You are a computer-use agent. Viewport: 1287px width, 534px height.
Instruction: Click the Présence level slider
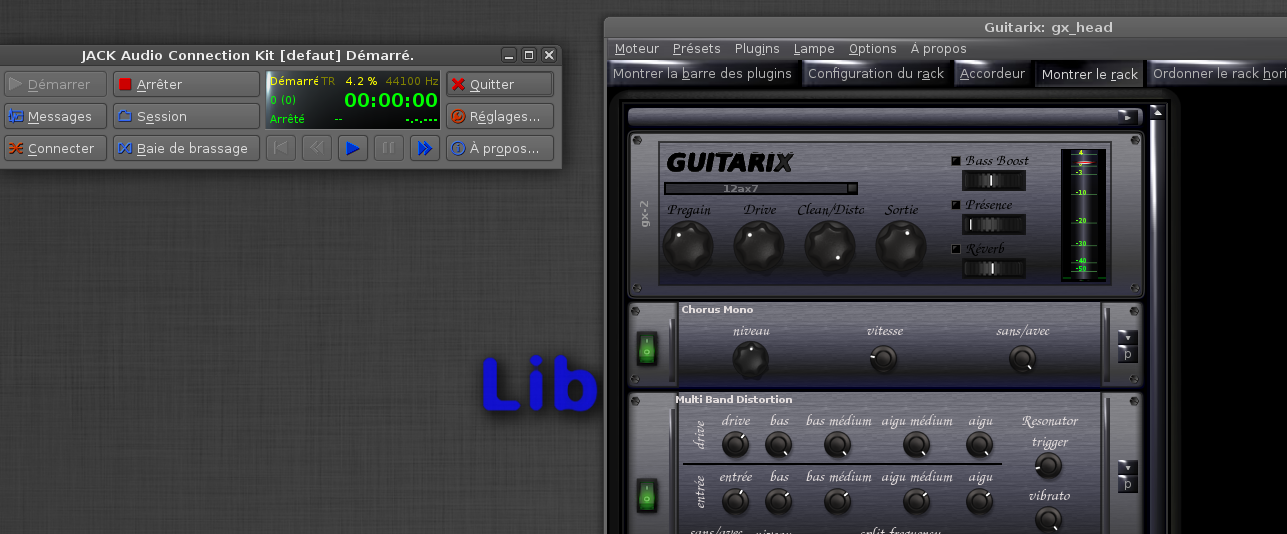(994, 225)
